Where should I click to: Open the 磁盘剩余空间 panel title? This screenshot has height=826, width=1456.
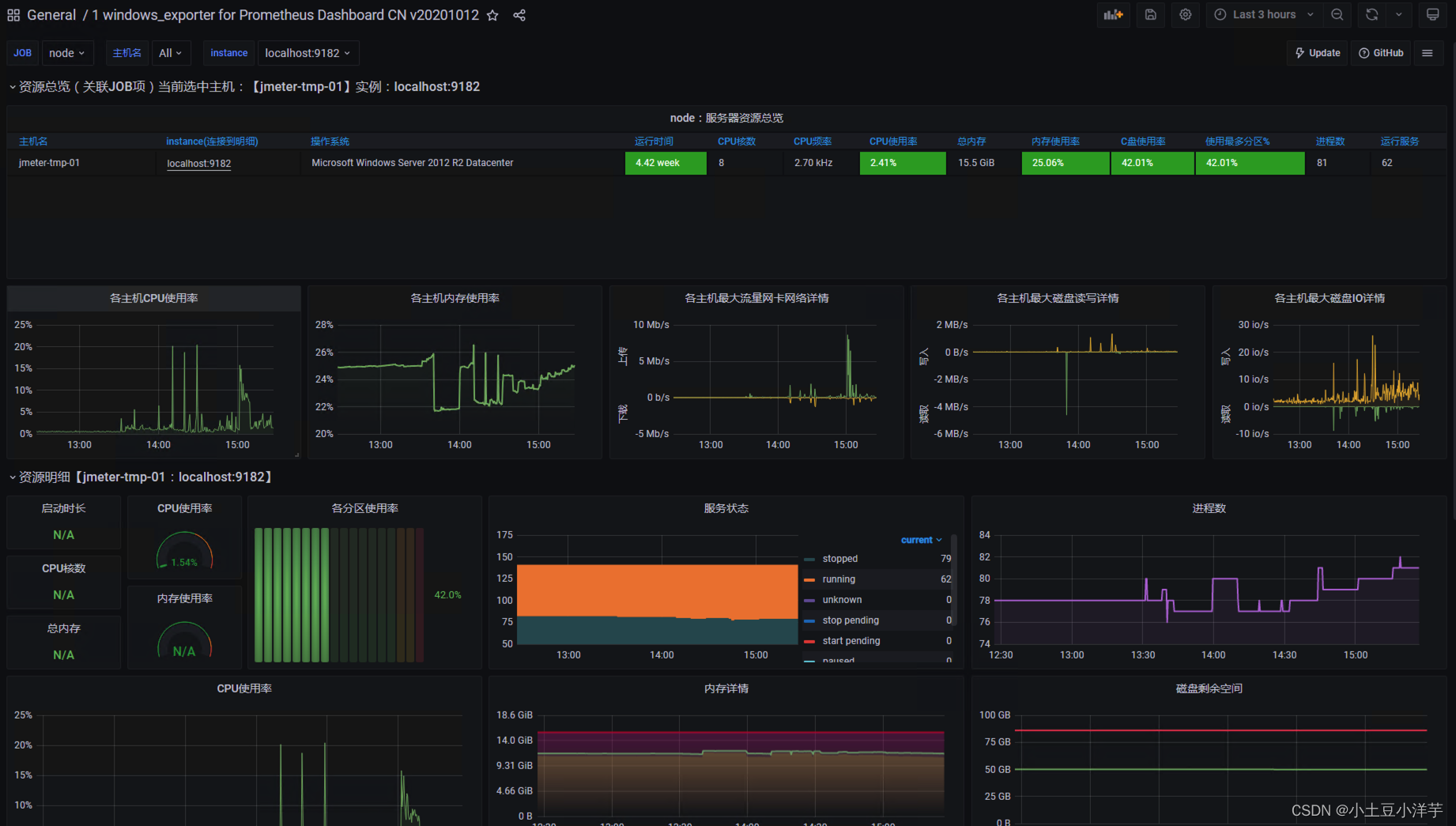coord(1209,688)
